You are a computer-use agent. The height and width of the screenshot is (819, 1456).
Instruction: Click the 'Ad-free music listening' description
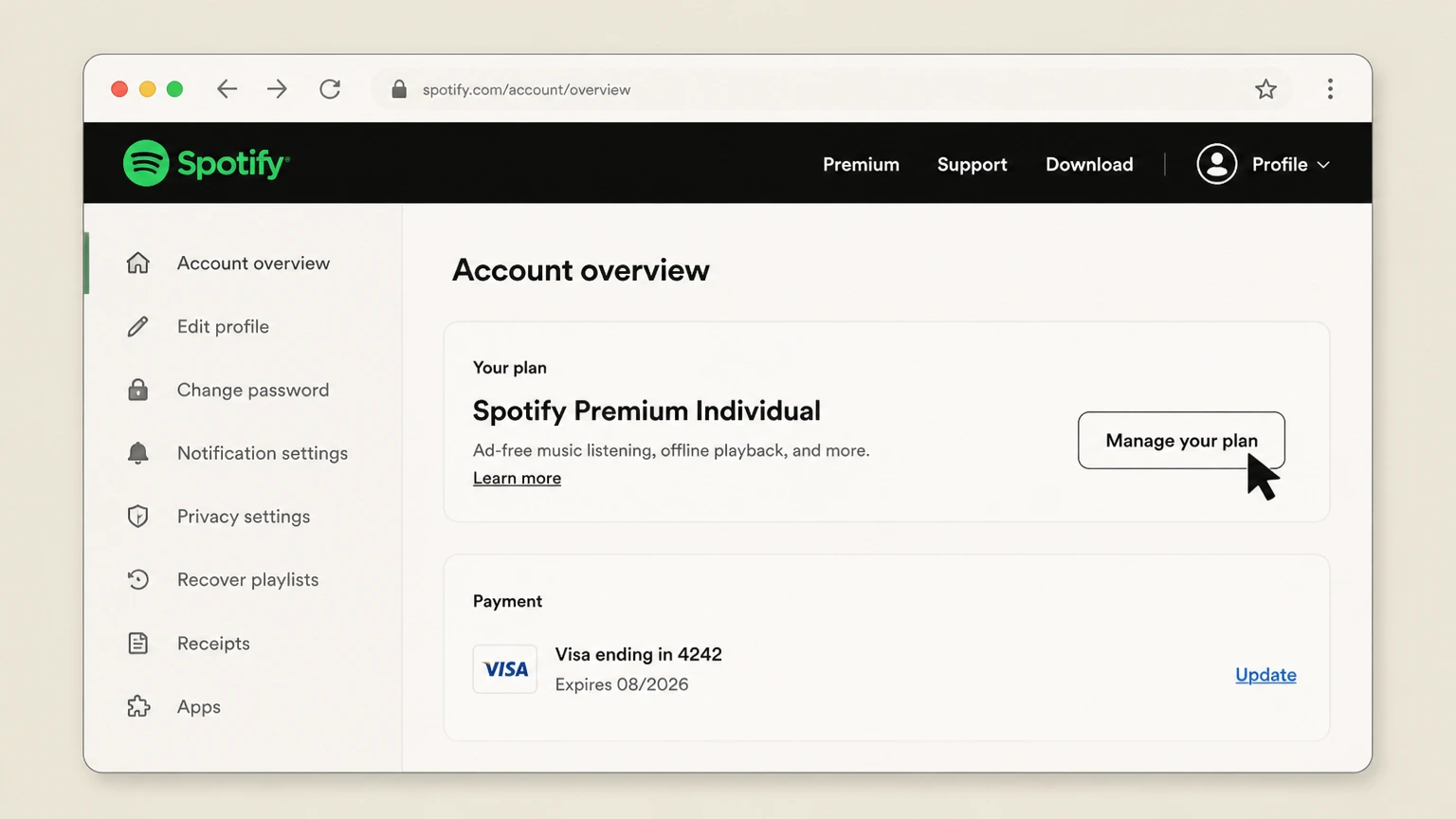[x=671, y=450]
